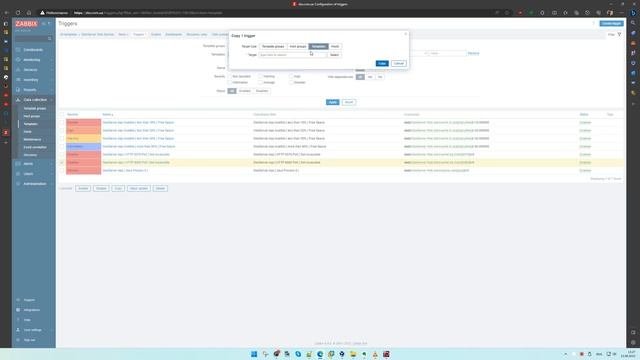Click the Edge sidebar search icon
This screenshot has width=640, height=360.
[633, 23]
